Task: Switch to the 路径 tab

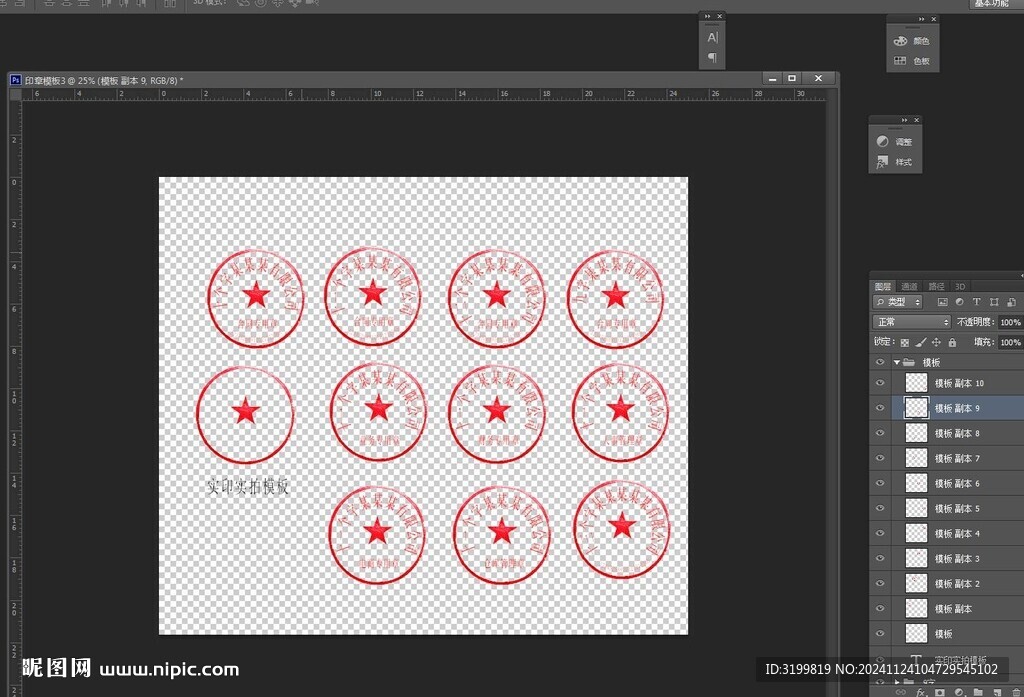Action: pyautogui.click(x=936, y=286)
